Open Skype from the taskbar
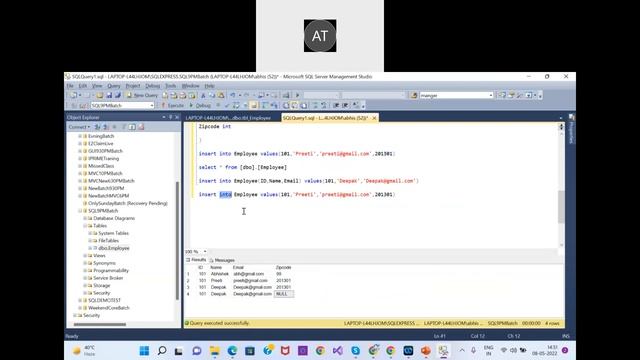The height and width of the screenshot is (360, 640). pos(356,351)
